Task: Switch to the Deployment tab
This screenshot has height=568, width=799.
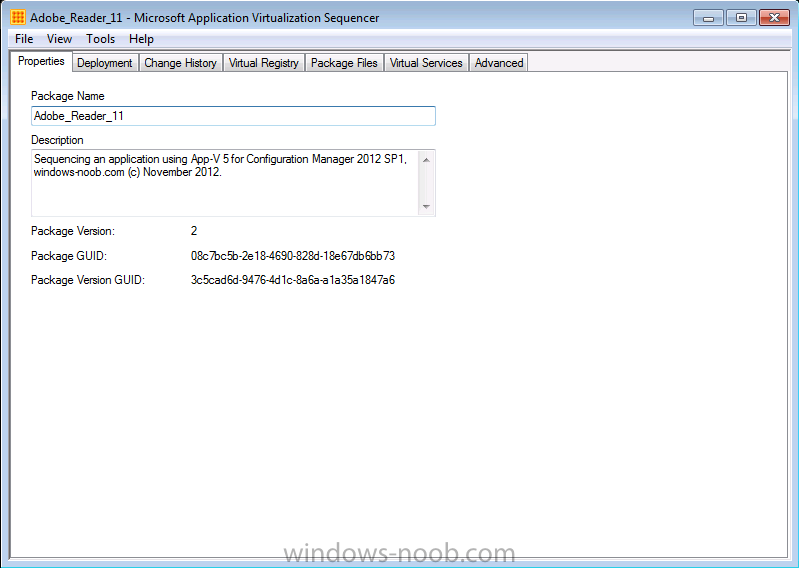Action: coord(104,63)
